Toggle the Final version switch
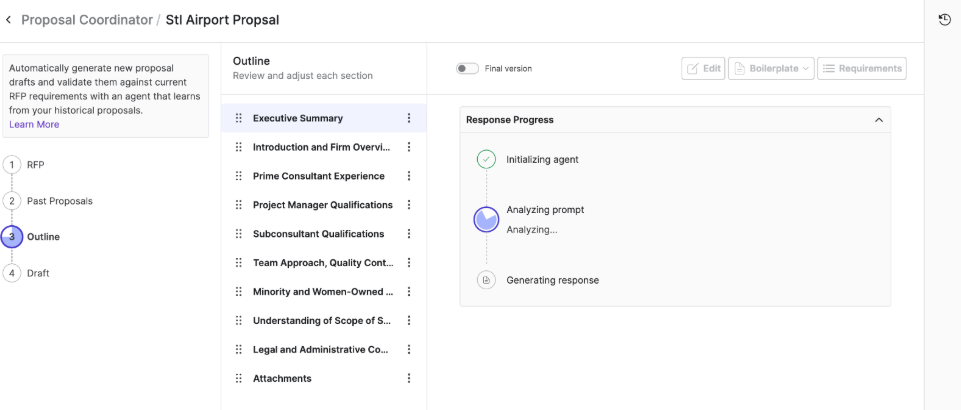 pyautogui.click(x=467, y=69)
